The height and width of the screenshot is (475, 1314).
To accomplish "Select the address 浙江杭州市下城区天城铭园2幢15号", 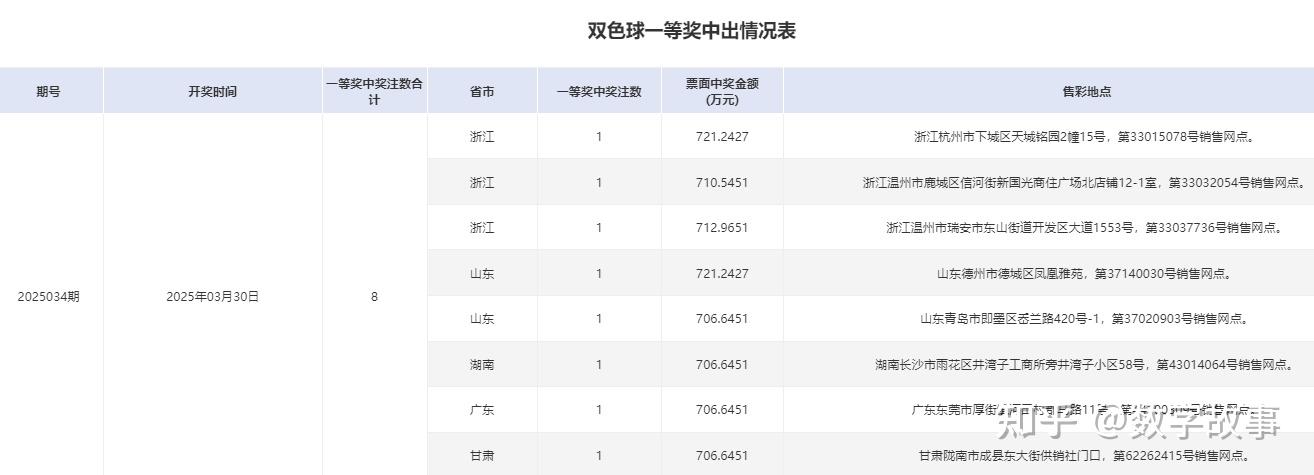I will [1008, 137].
